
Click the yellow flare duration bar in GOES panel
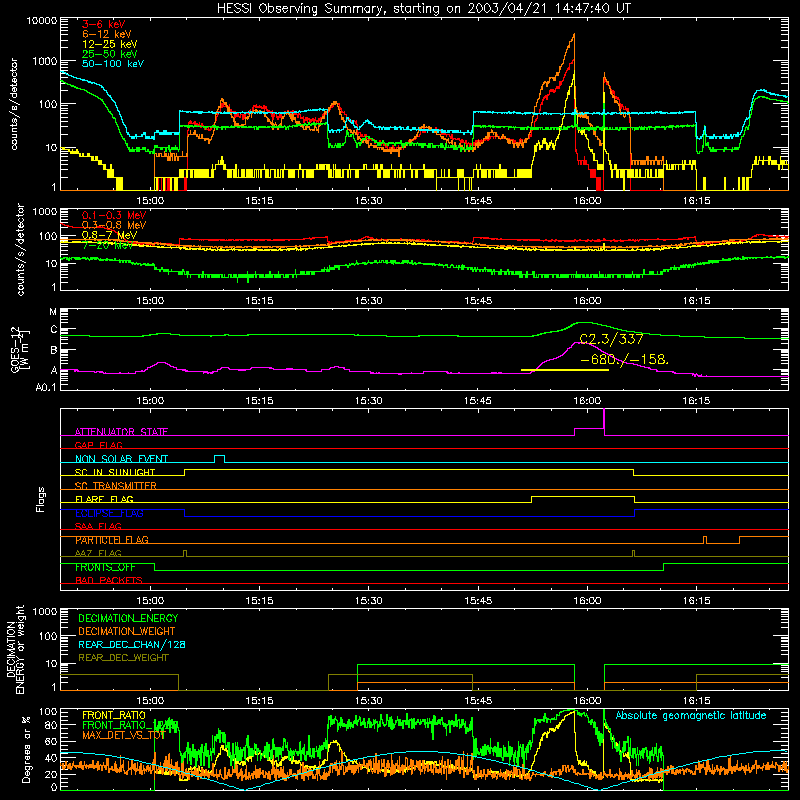(565, 370)
